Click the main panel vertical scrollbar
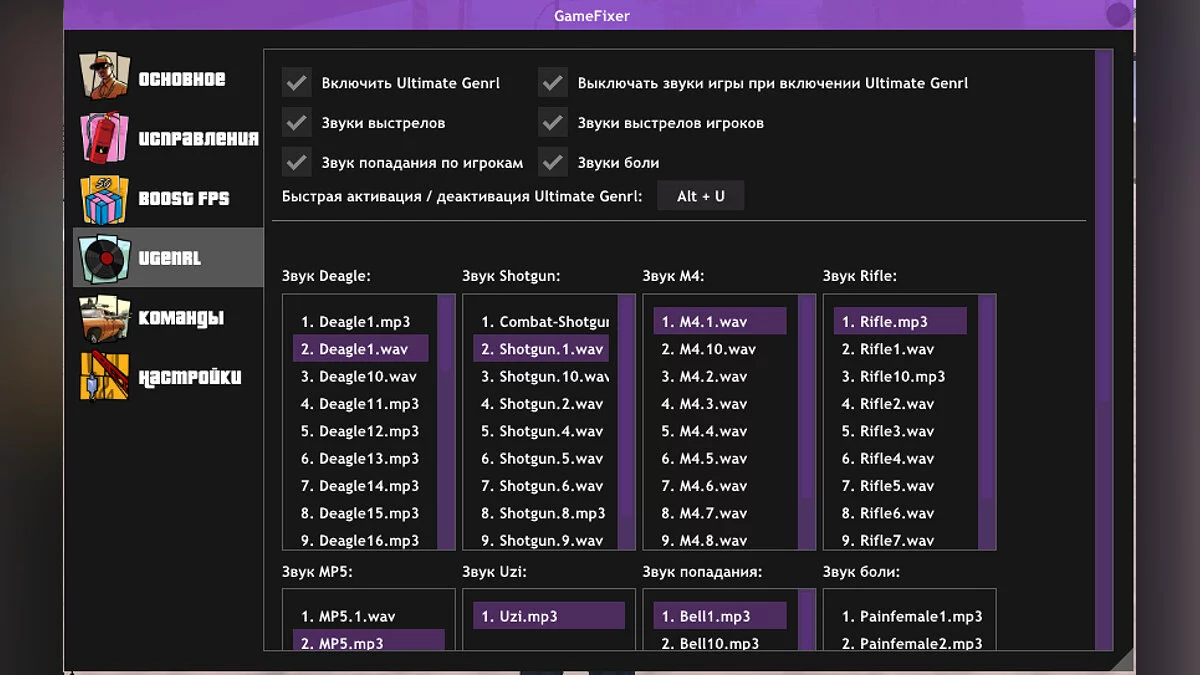 [x=1104, y=350]
